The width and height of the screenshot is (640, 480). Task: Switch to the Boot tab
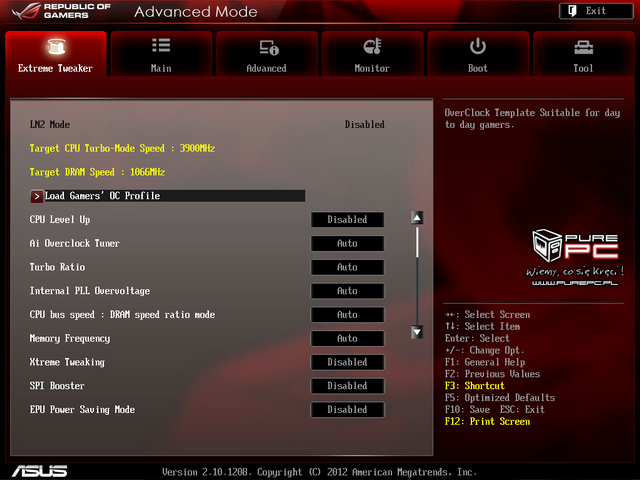(478, 54)
